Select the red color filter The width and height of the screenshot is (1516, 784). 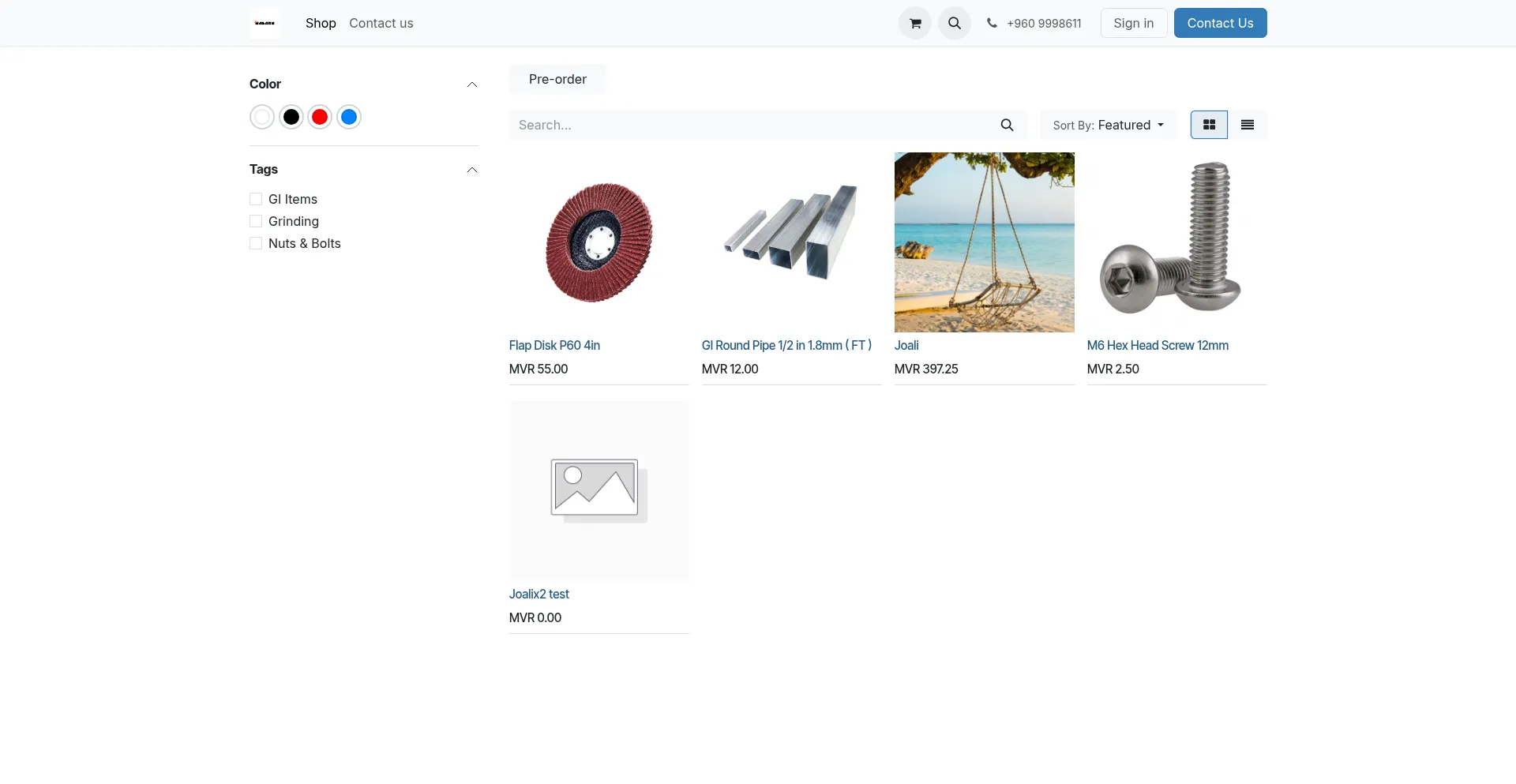320,117
